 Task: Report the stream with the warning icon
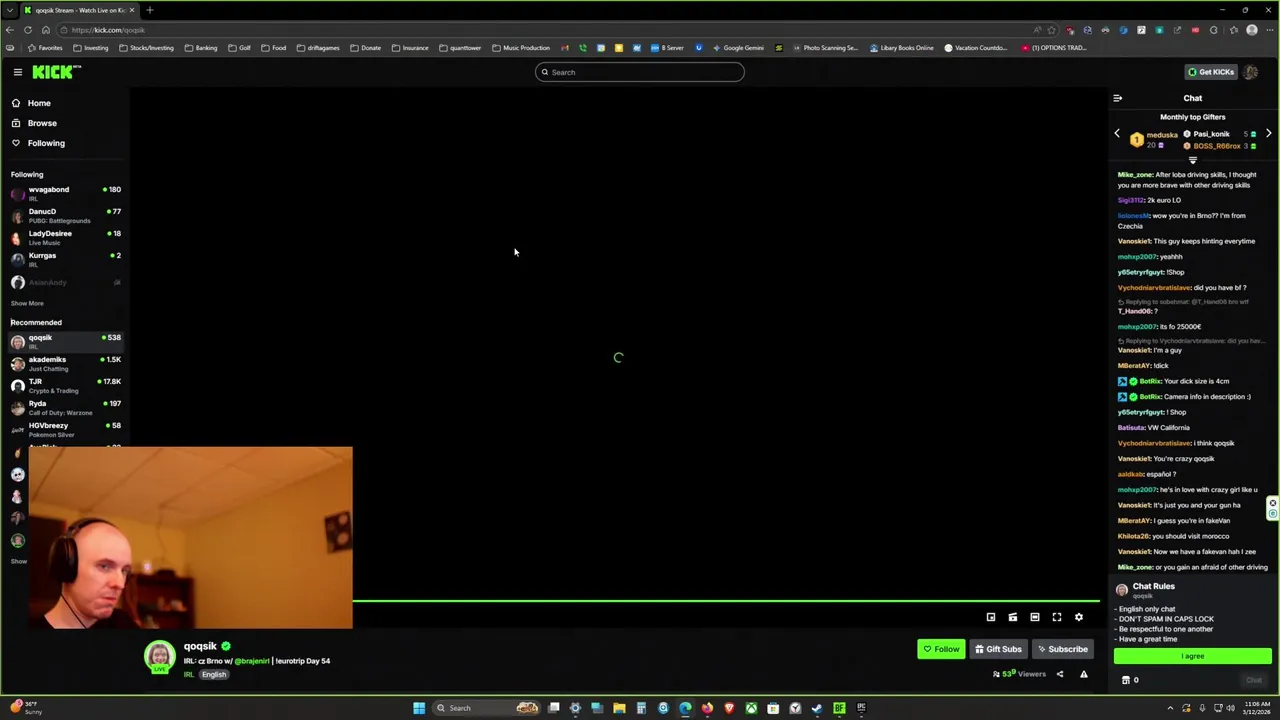click(x=1083, y=674)
